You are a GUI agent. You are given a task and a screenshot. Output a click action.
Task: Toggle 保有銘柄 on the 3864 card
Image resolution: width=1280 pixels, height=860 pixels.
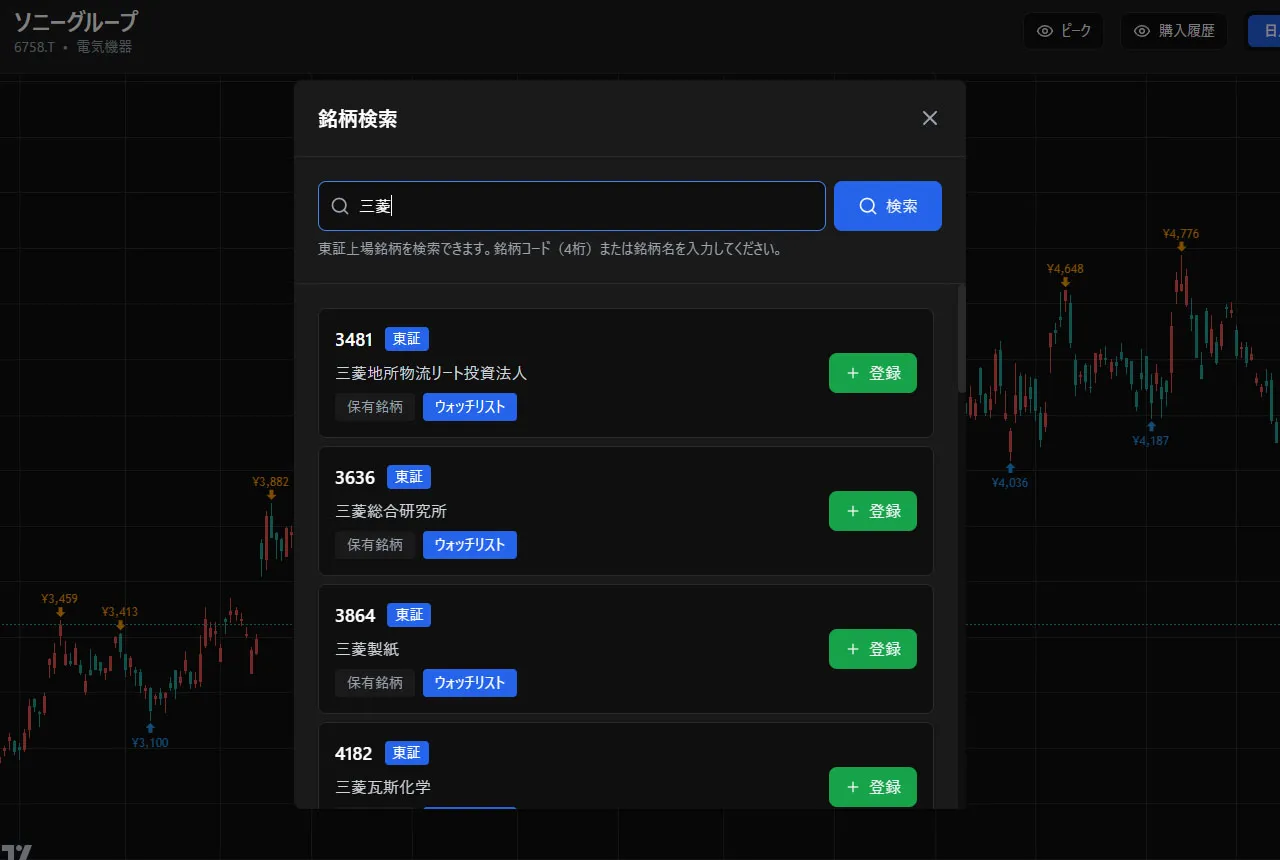tap(375, 683)
